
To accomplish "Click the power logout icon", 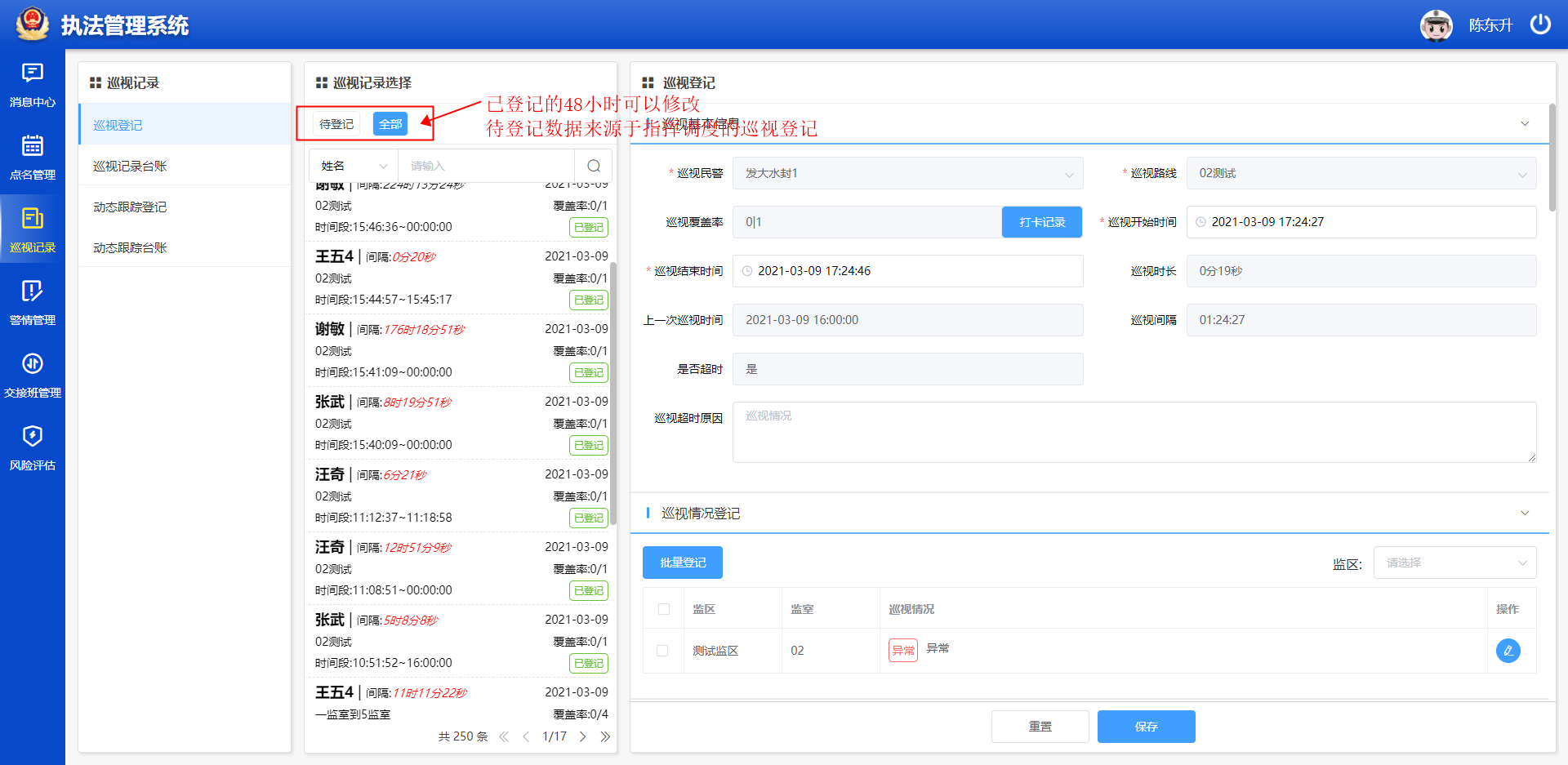I will 1540,24.
